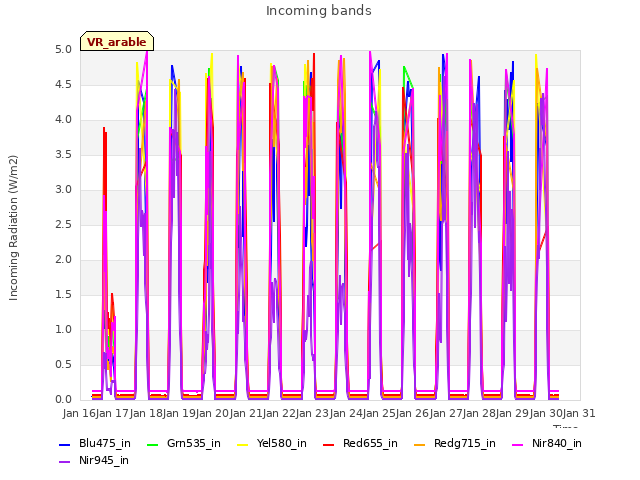Toggle Red655_in series in legend
This screenshot has width=640, height=480.
[360, 444]
